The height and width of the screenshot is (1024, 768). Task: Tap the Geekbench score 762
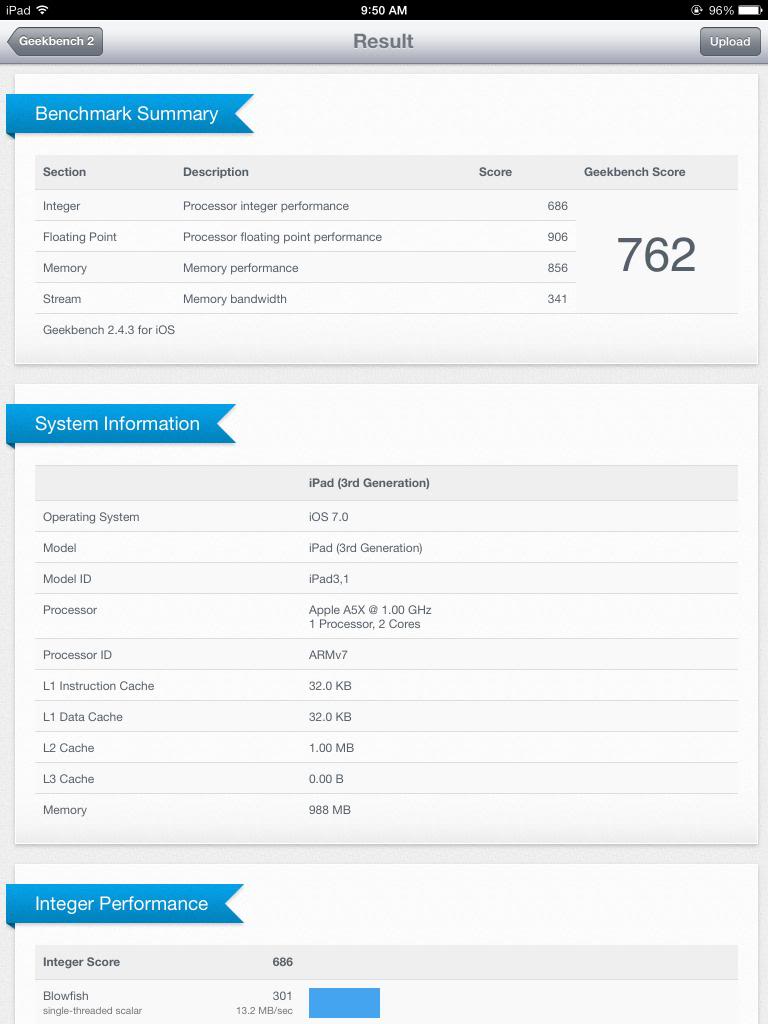pyautogui.click(x=656, y=254)
